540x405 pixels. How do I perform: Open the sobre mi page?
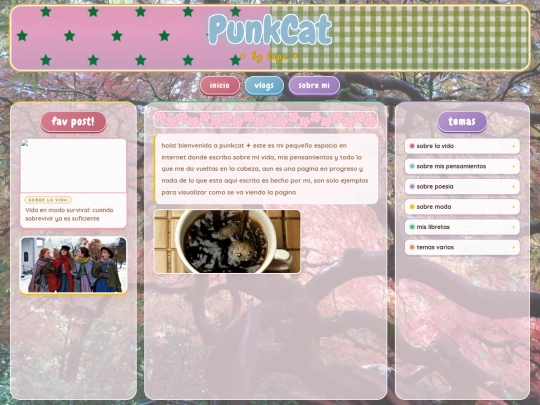(314, 85)
